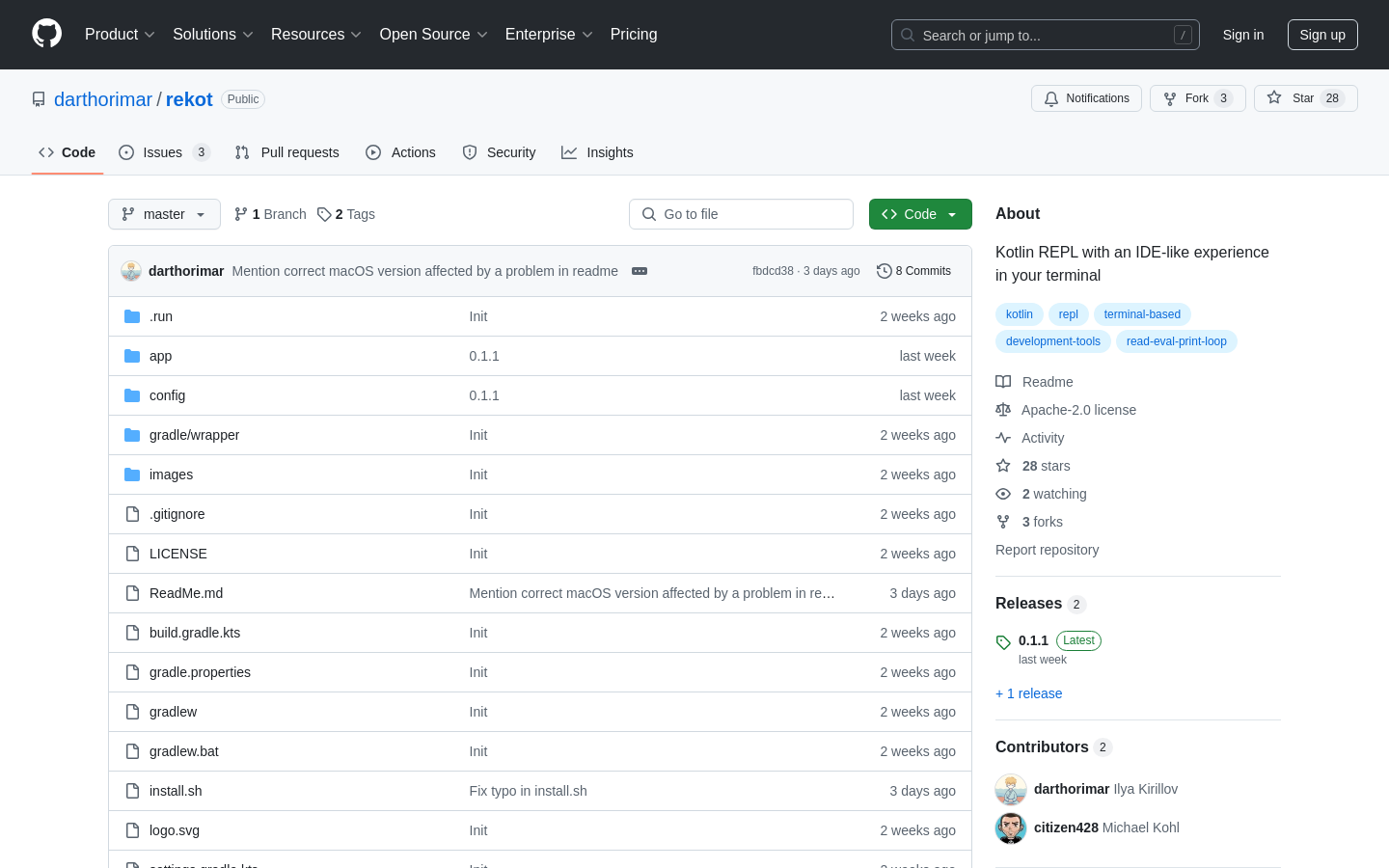Click darthorimar avatar in commit bar
This screenshot has width=1389, height=868.
(131, 271)
